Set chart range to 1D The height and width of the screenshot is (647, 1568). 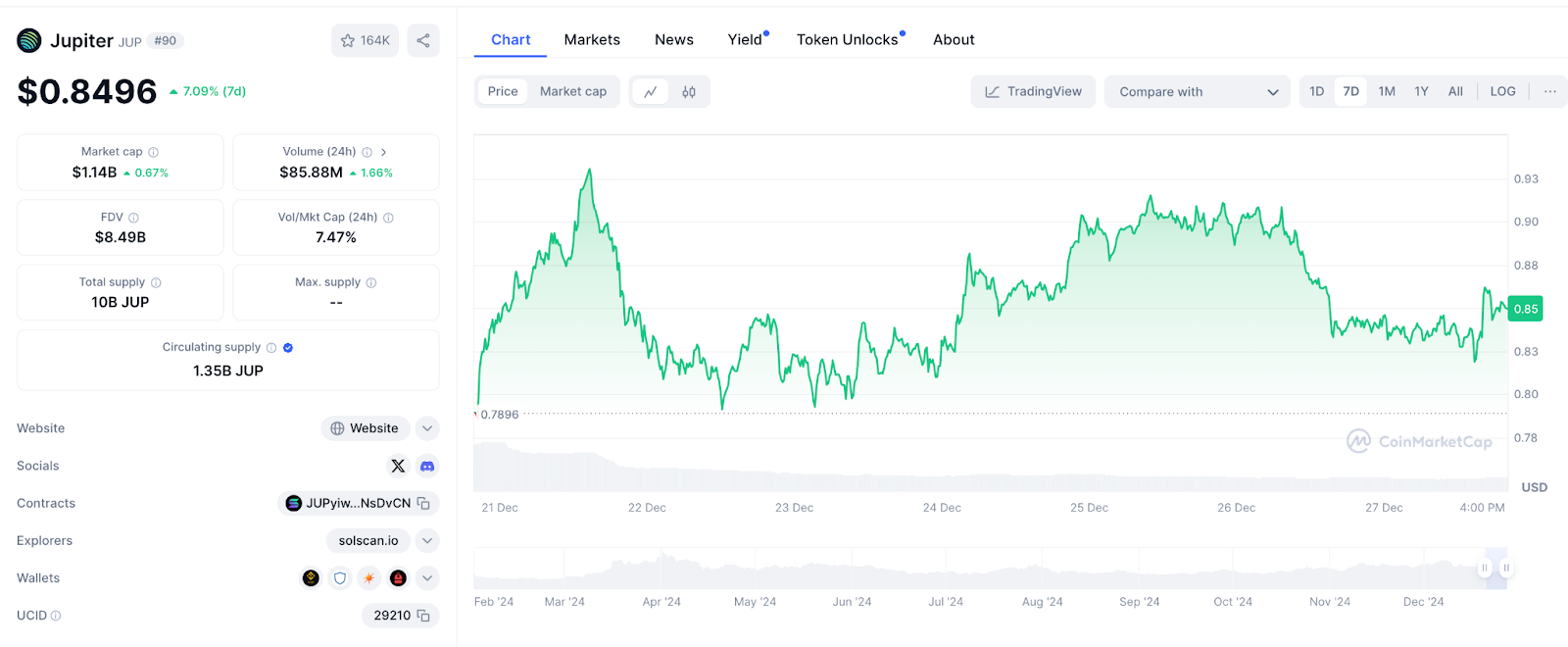[x=1317, y=91]
